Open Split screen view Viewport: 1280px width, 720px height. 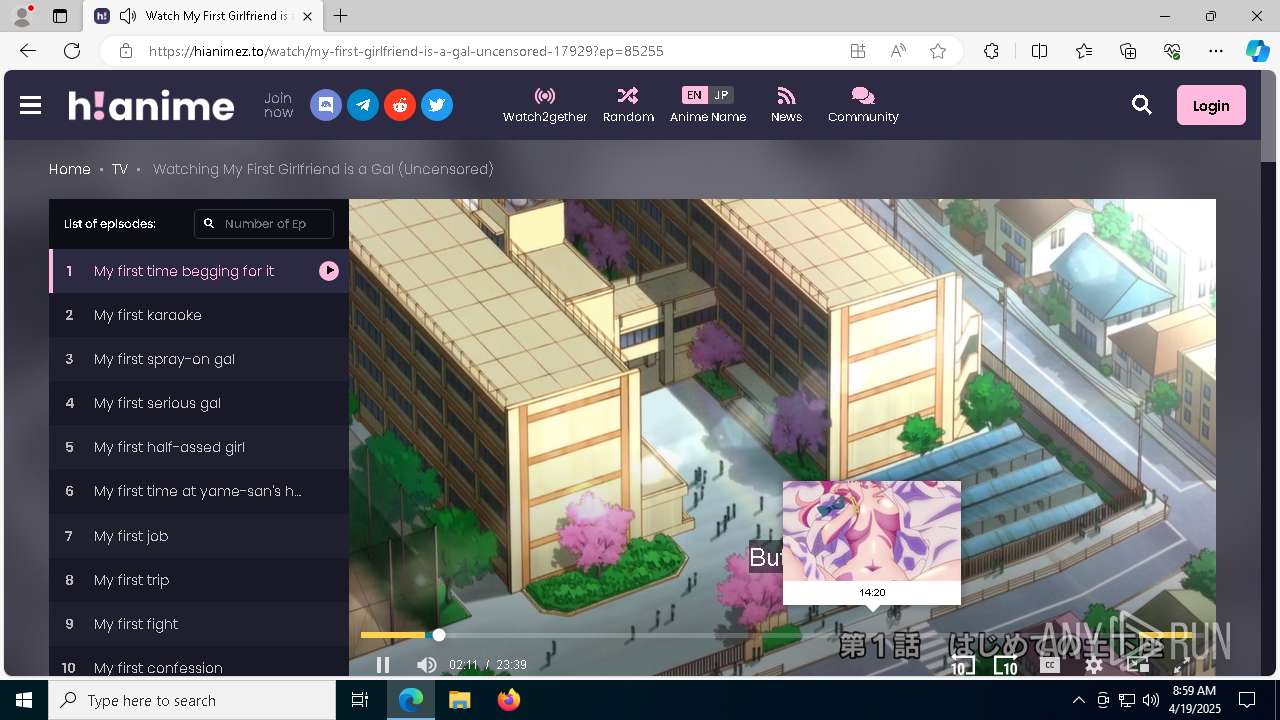point(1039,51)
